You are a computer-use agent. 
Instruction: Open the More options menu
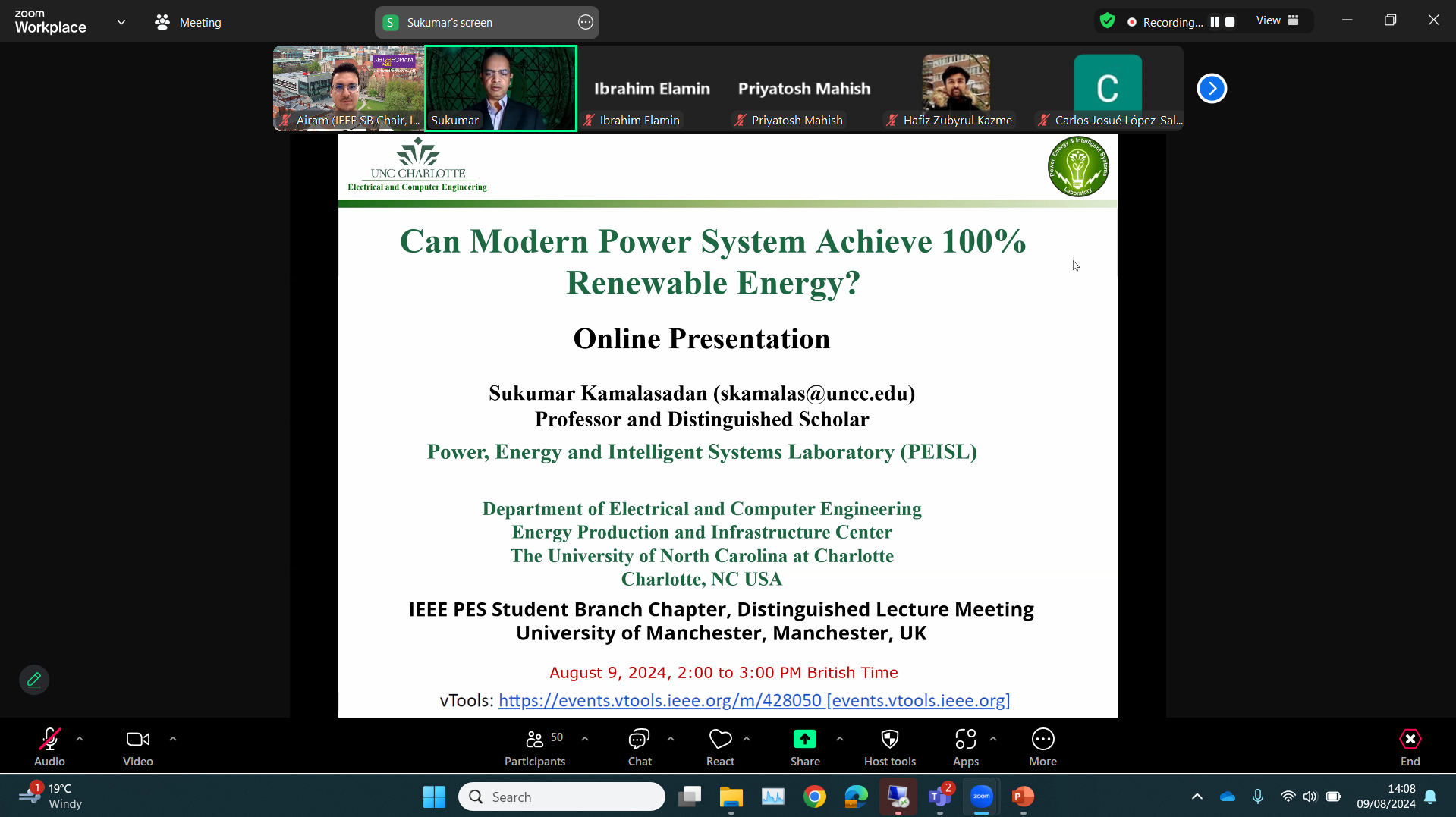(x=1042, y=747)
